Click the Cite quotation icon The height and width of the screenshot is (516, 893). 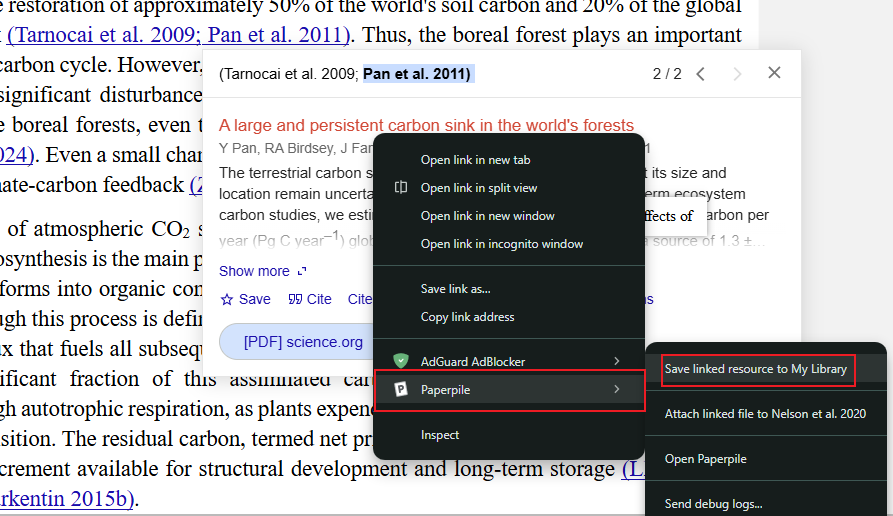(295, 299)
